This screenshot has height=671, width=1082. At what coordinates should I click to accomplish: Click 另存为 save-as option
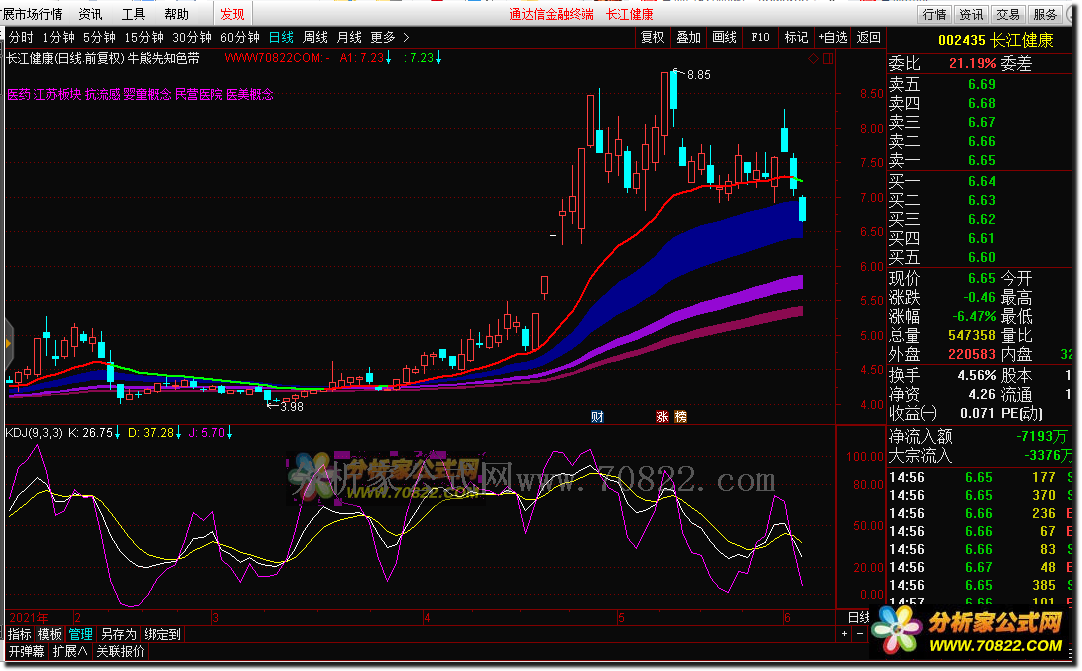point(119,634)
